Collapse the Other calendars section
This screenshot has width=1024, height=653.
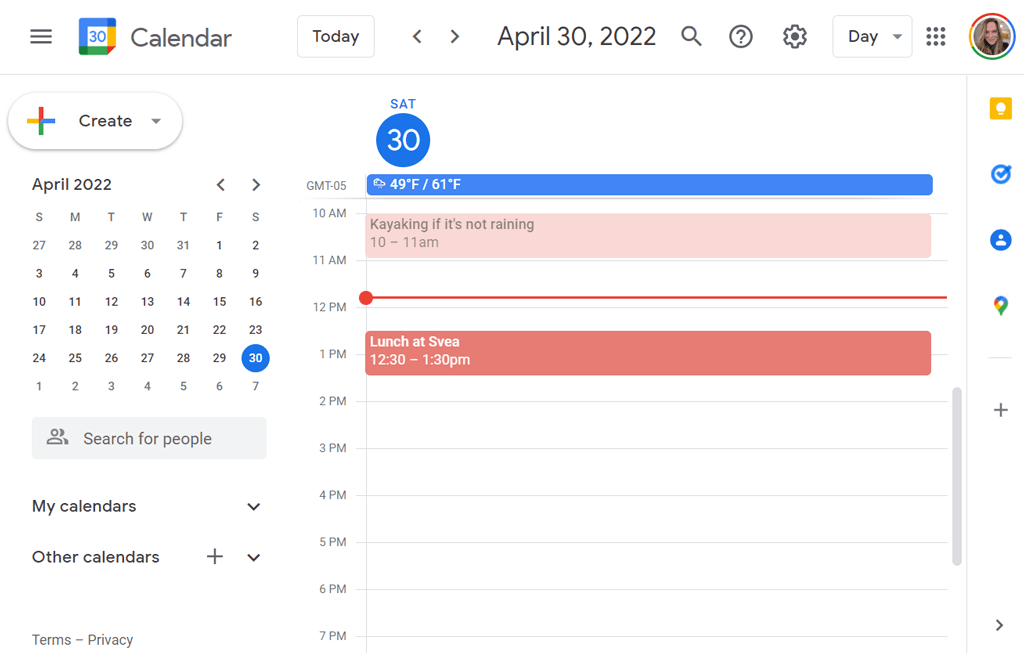254,557
